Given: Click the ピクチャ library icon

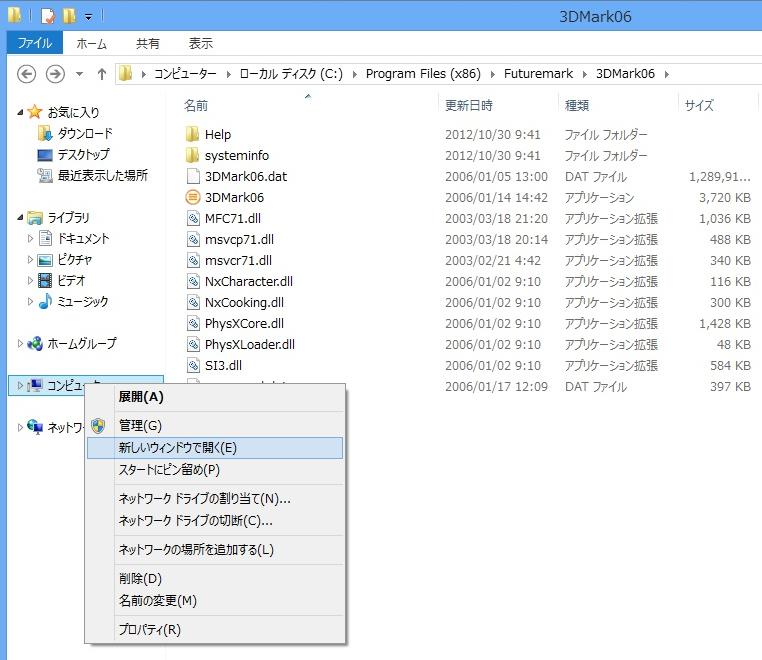Looking at the screenshot, I should 45,260.
